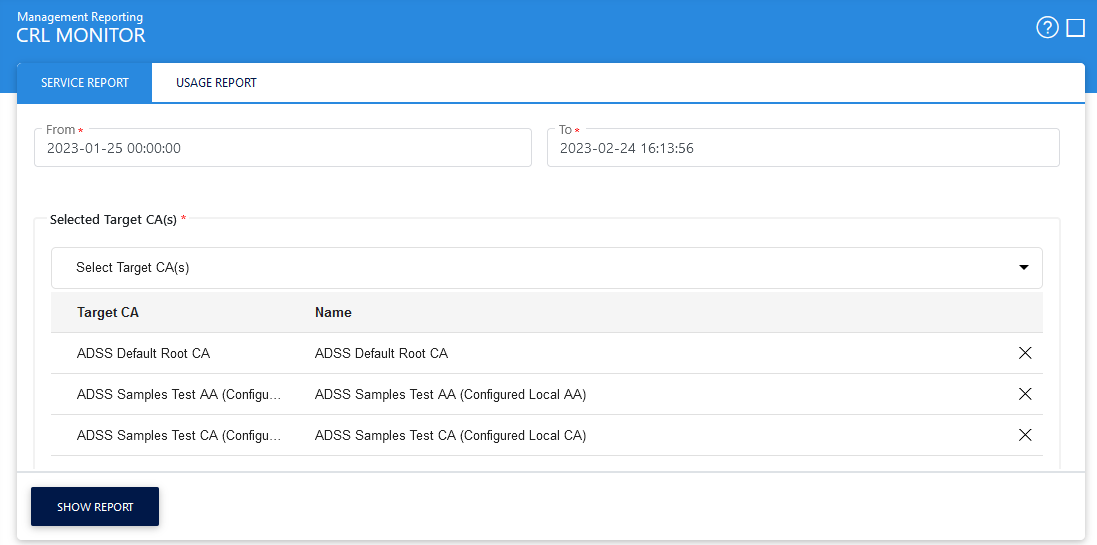Remove ADSS Default Root CA from the list

tap(1024, 353)
